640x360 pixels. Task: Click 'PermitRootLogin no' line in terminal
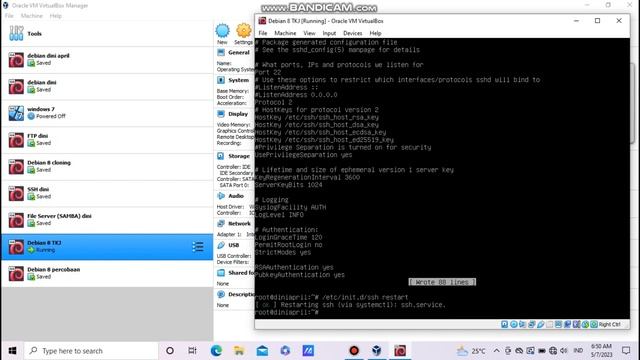point(289,245)
